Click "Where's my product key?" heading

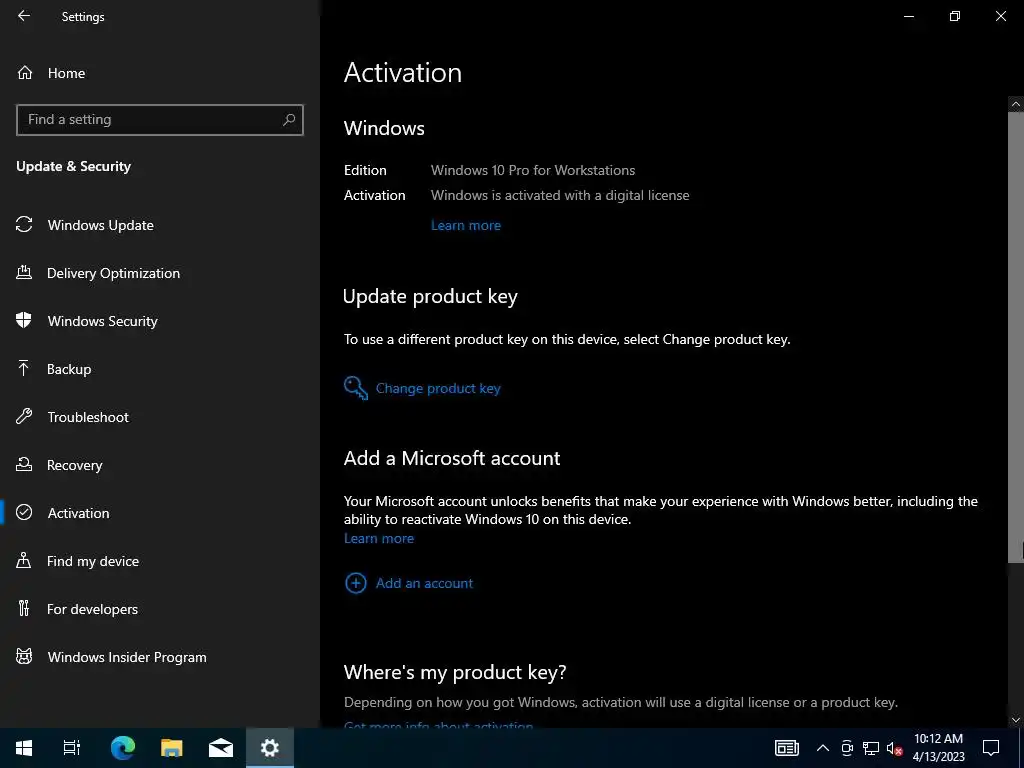tap(455, 672)
